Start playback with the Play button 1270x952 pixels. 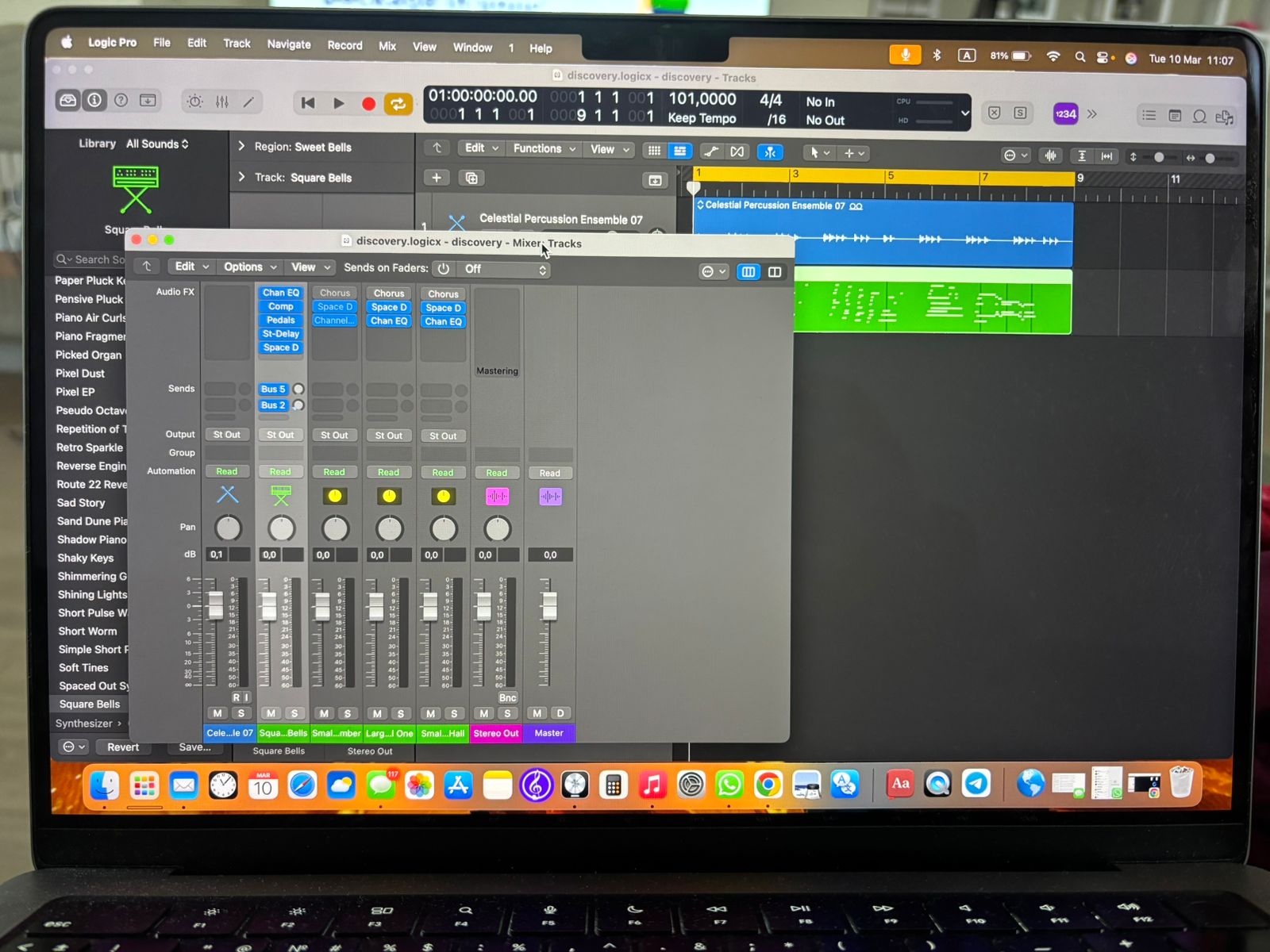click(x=338, y=103)
